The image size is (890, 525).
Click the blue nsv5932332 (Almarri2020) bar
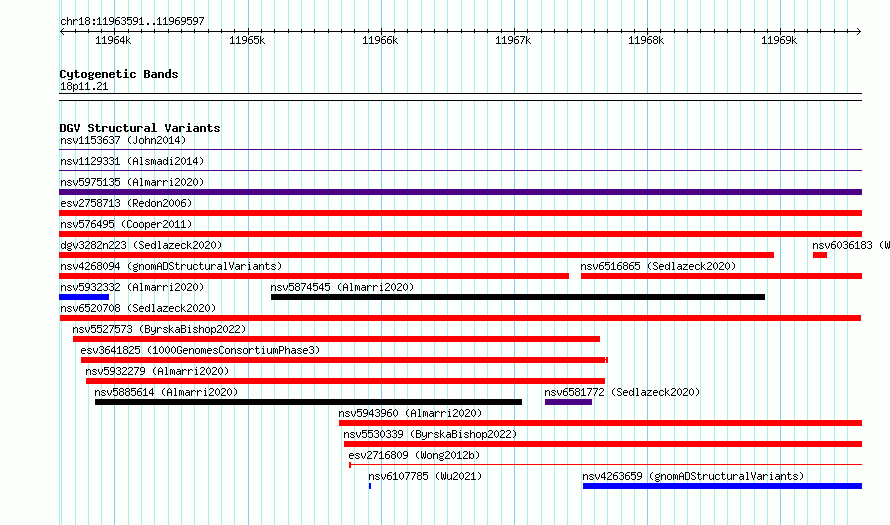[84, 297]
